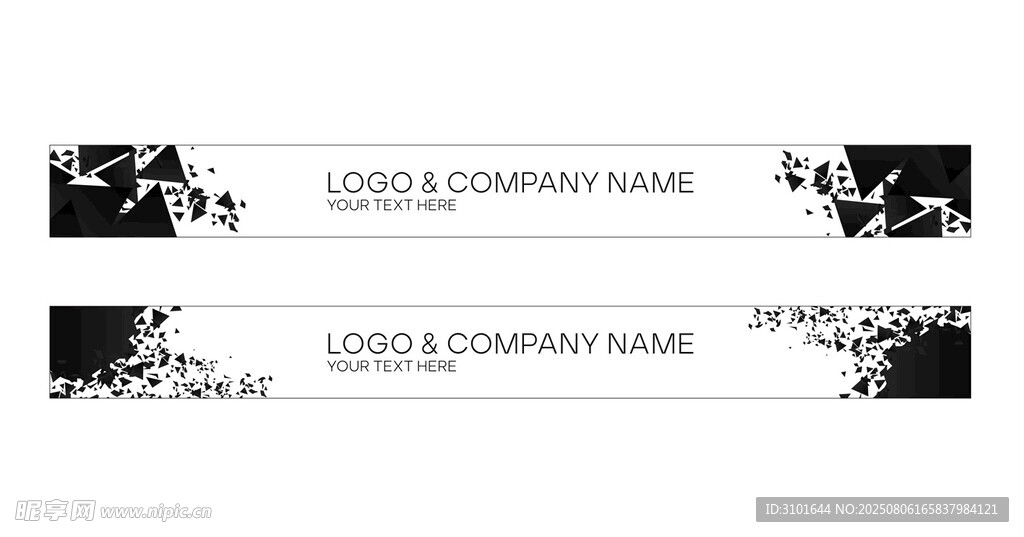Image resolution: width=1024 pixels, height=537 pixels.
Task: Select the word COMPANY in the top banner
Action: point(522,183)
